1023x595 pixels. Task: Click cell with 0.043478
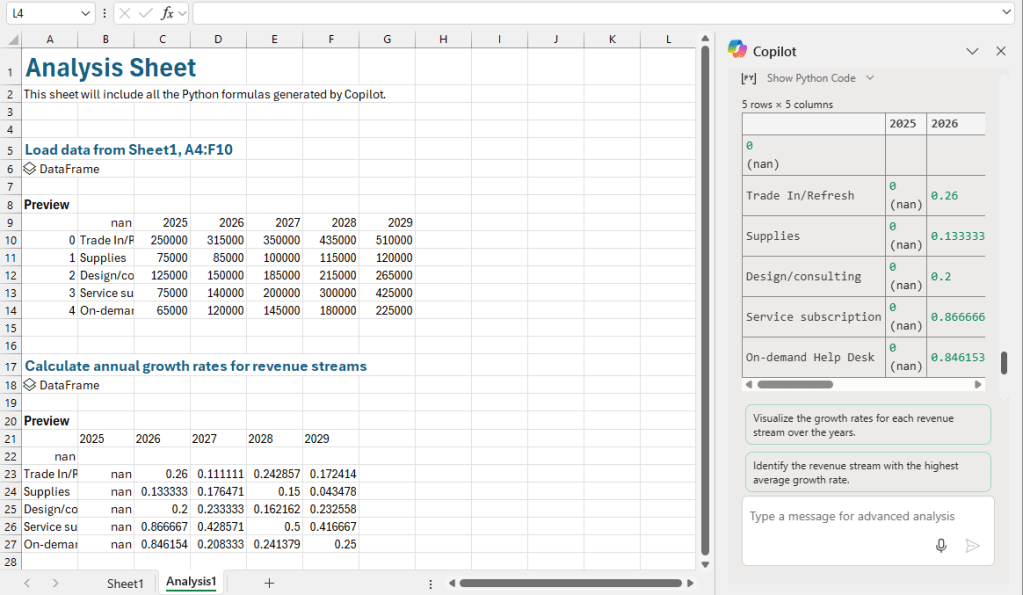tap(331, 491)
